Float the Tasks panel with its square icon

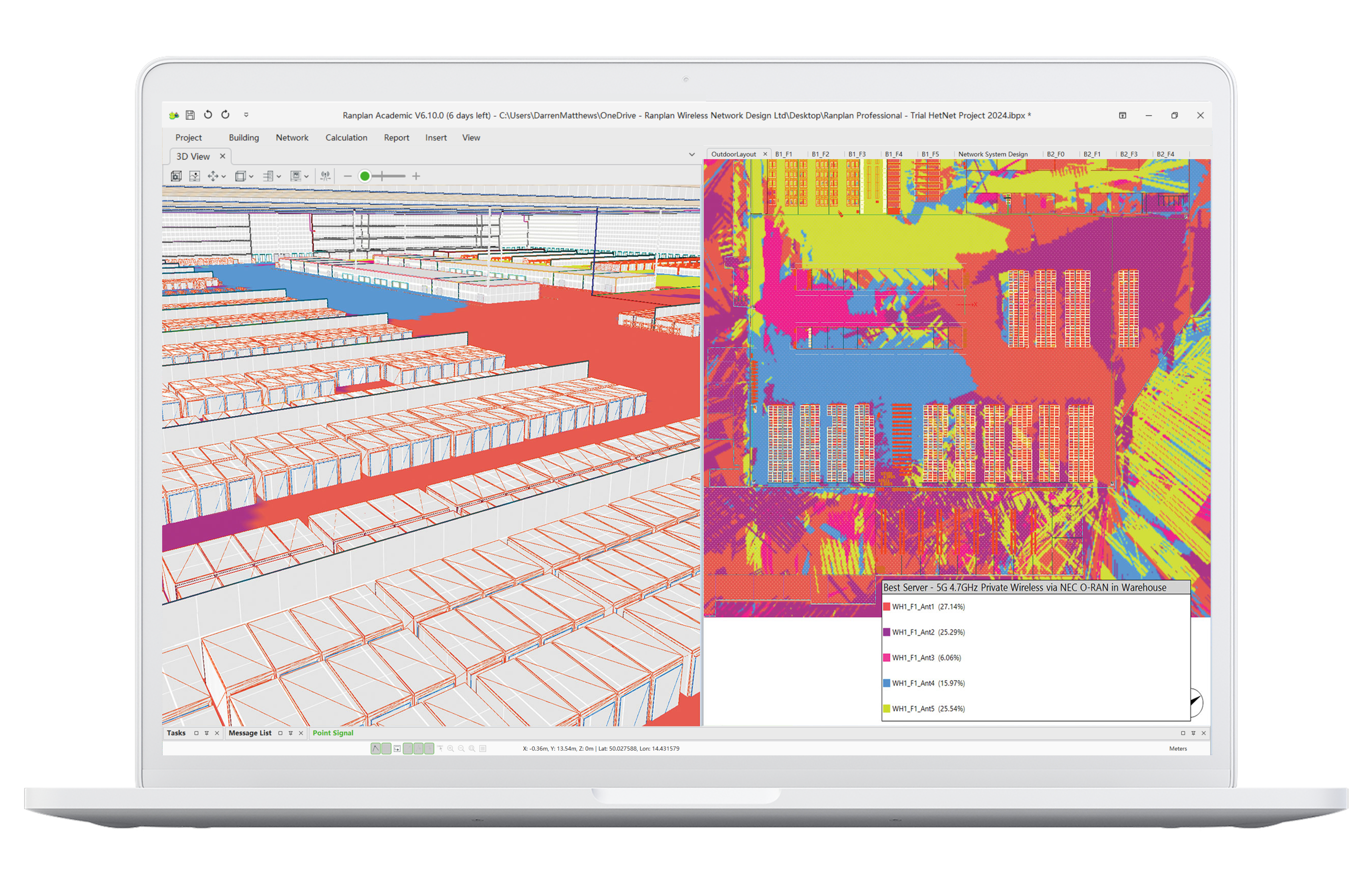point(196,733)
